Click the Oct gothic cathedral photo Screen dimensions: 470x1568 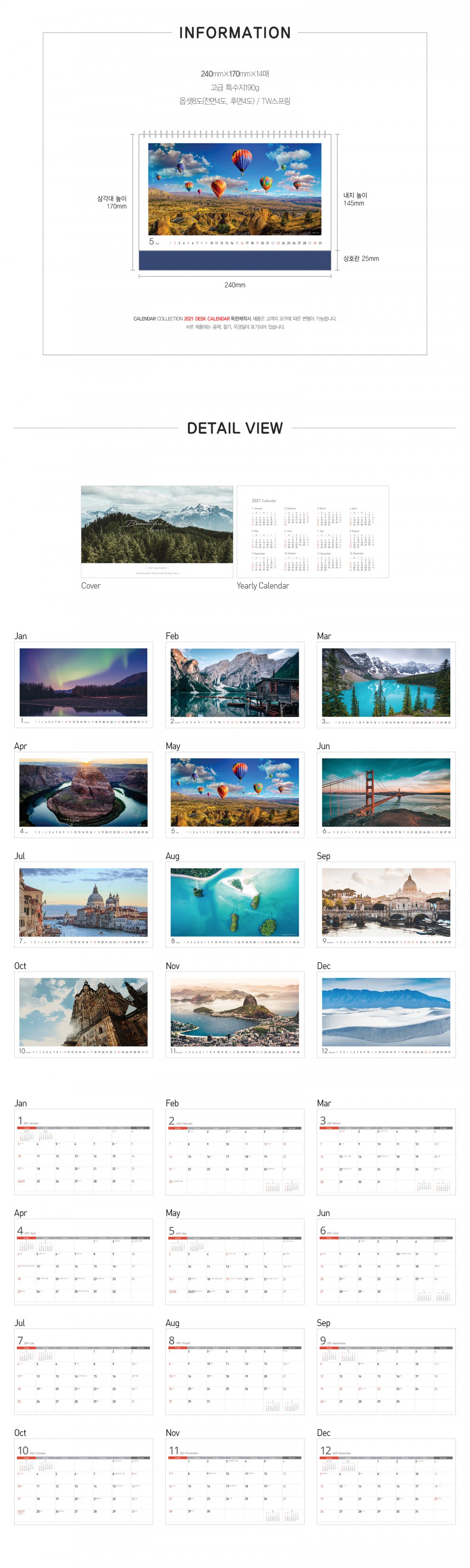tap(83, 1015)
